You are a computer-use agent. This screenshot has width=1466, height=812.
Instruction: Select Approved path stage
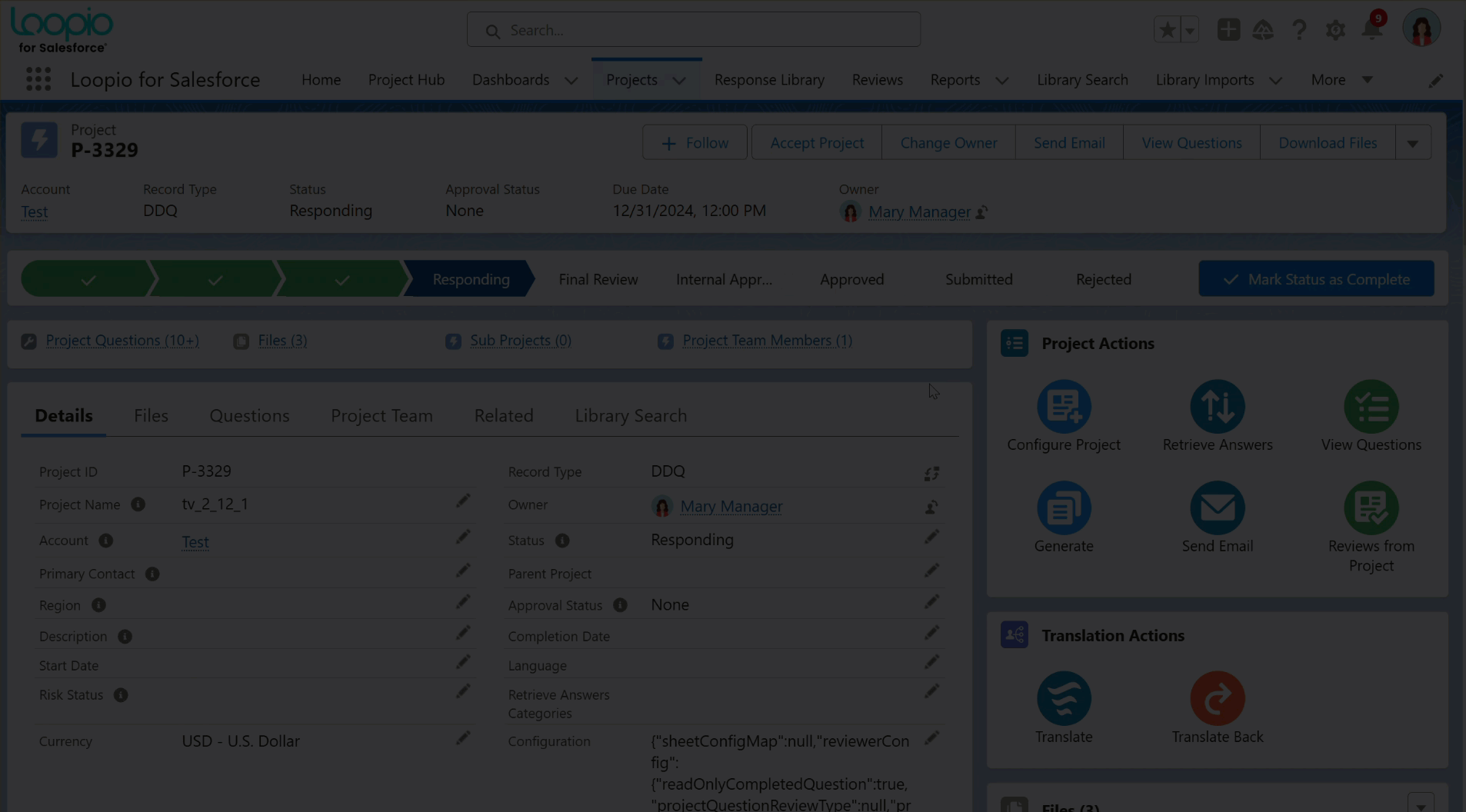851,279
